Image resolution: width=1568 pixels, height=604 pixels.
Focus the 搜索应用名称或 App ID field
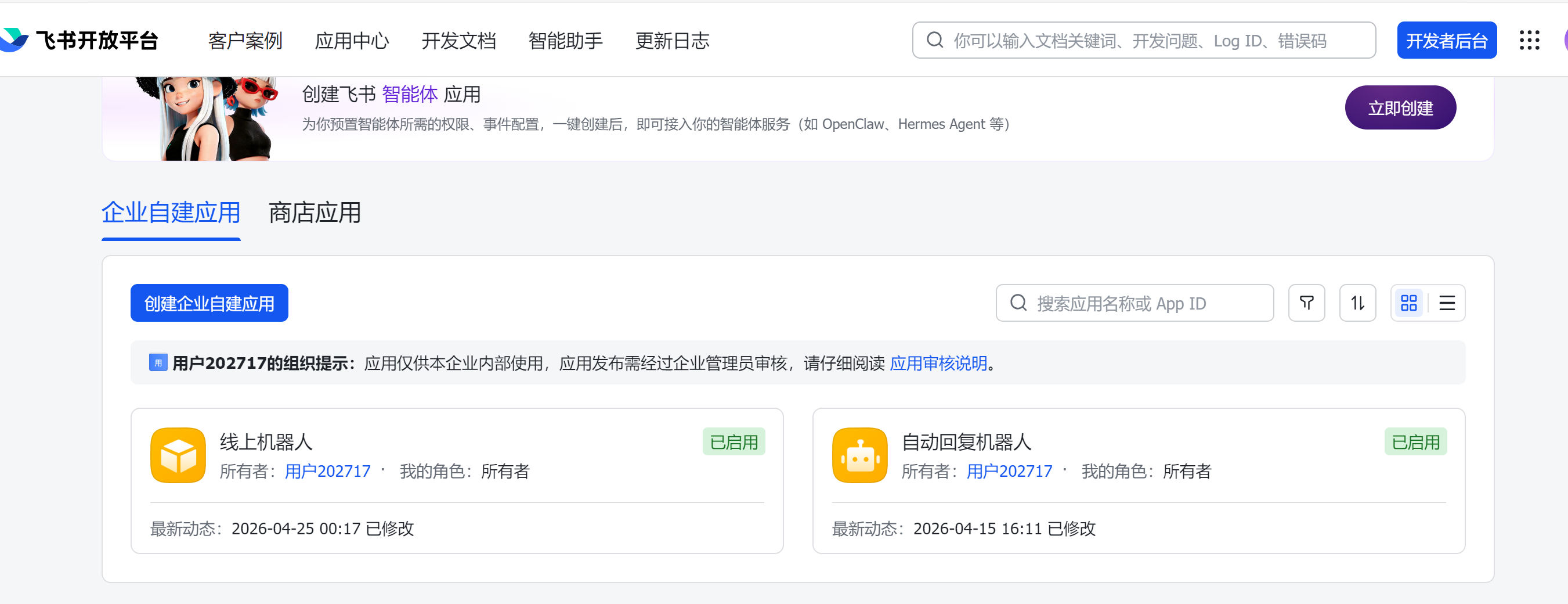click(1135, 303)
